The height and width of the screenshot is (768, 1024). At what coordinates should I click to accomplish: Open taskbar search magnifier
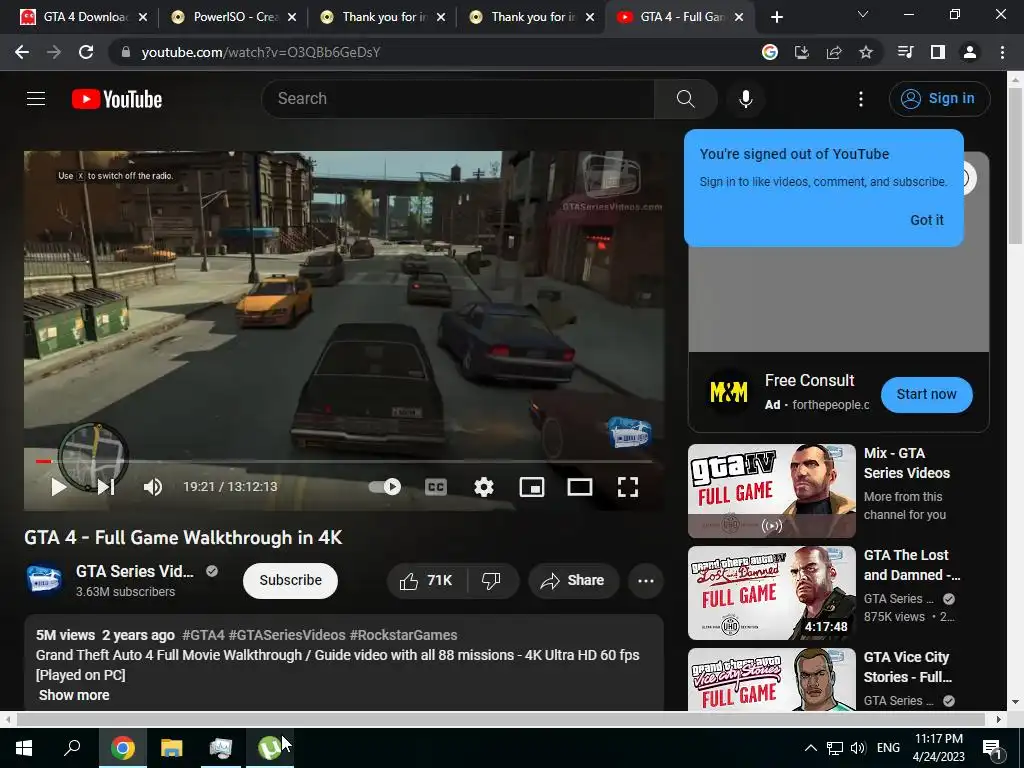point(72,748)
